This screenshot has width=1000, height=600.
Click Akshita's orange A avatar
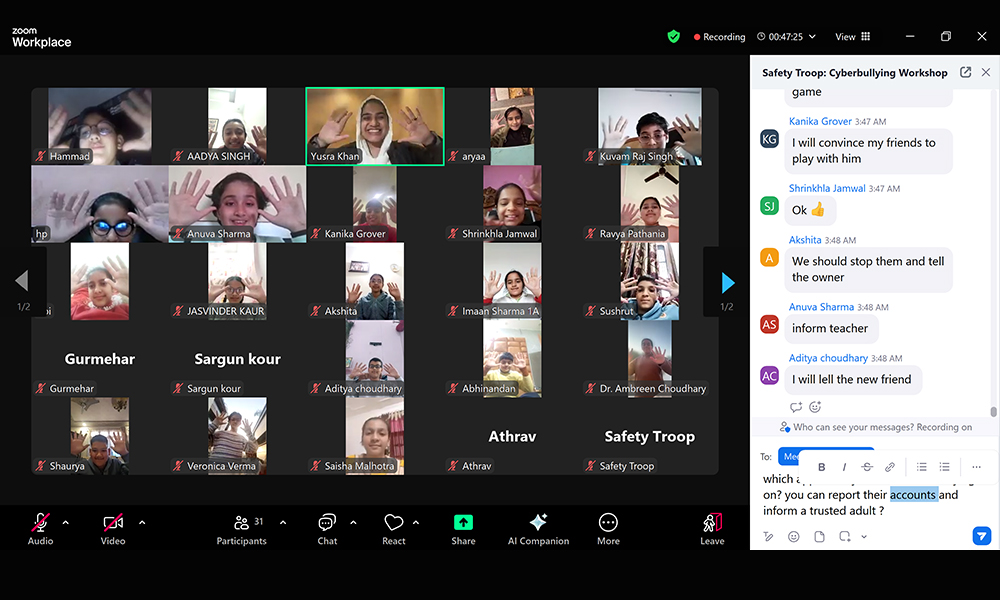pos(770,258)
